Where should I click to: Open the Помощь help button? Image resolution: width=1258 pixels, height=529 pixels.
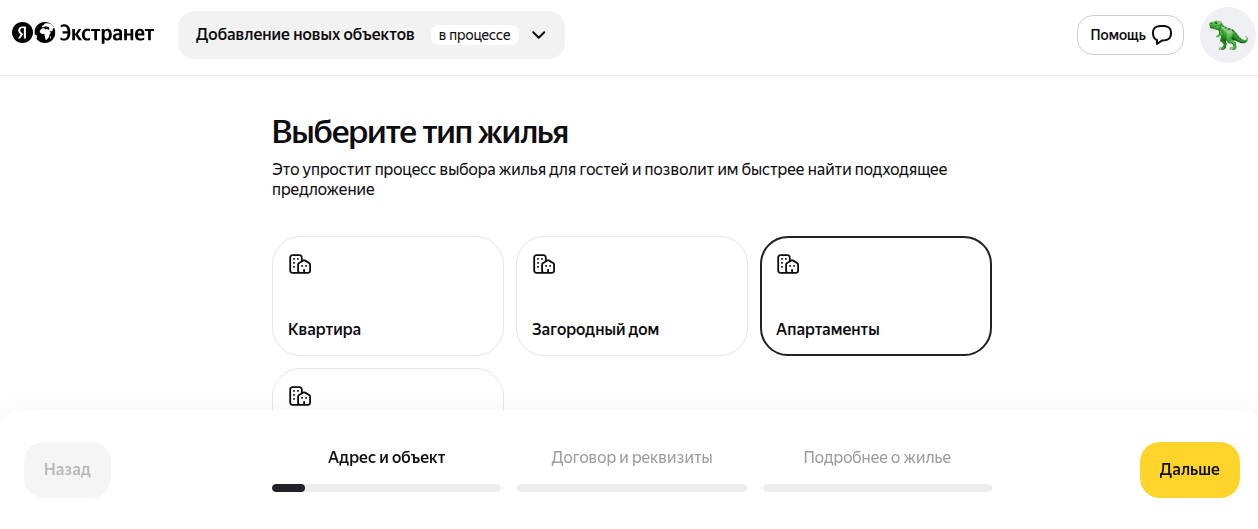(1129, 35)
